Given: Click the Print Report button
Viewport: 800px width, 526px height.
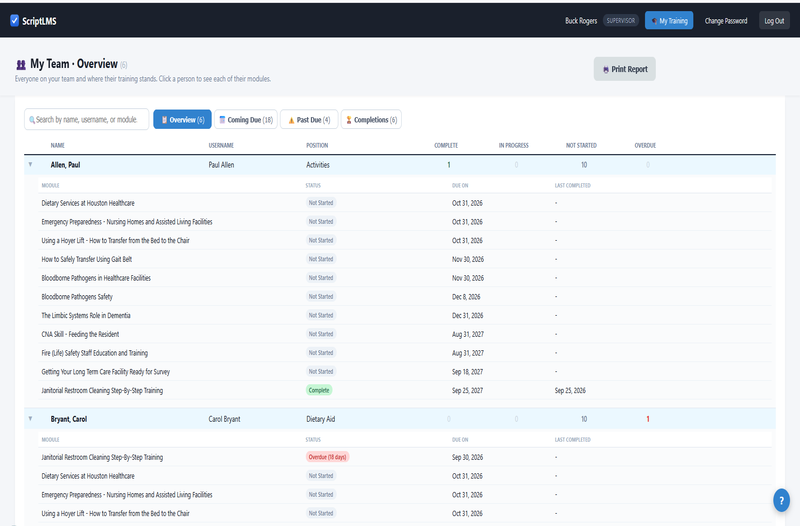Looking at the screenshot, I should pyautogui.click(x=624, y=69).
